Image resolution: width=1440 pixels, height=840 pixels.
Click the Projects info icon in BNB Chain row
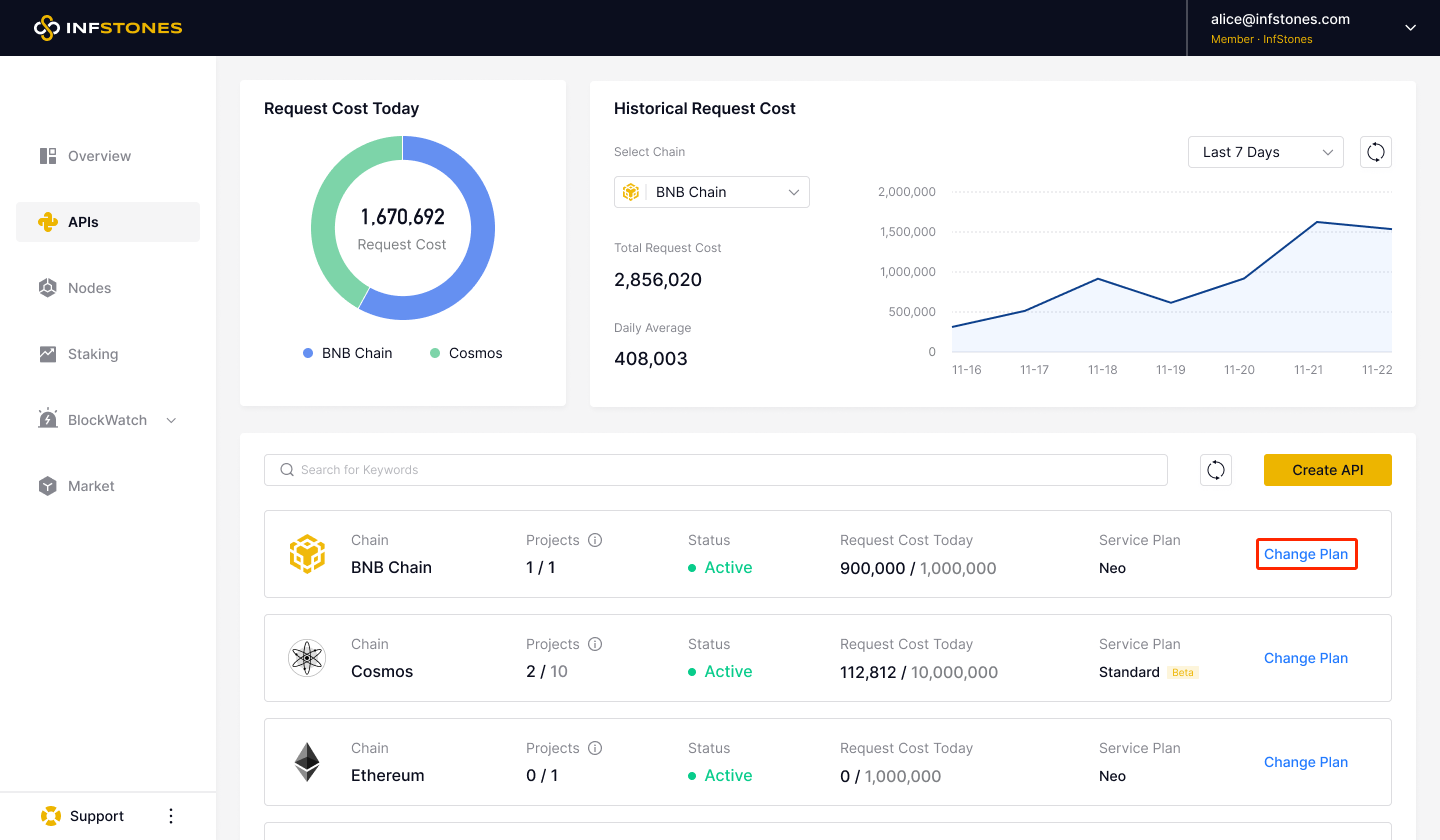(x=595, y=540)
